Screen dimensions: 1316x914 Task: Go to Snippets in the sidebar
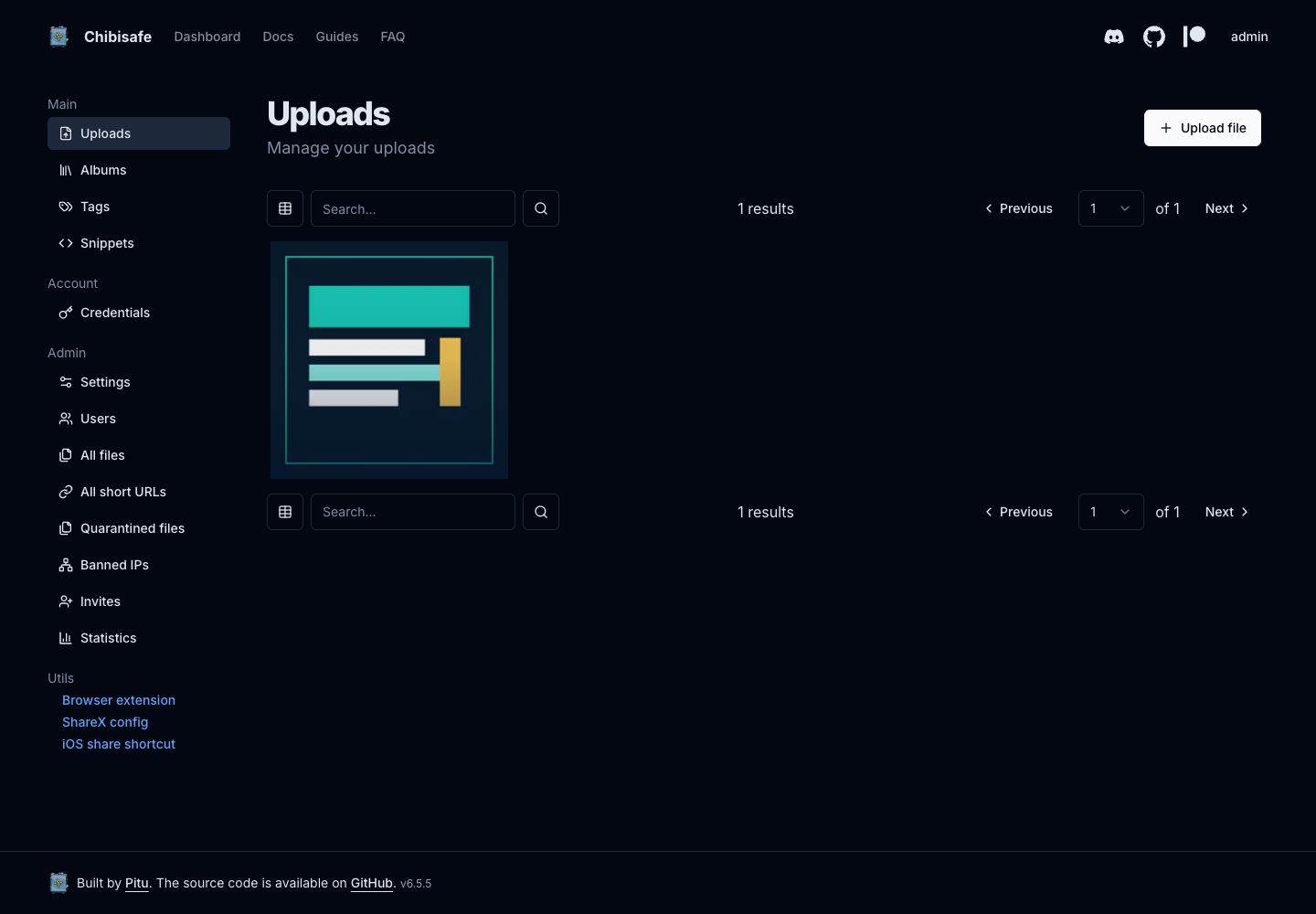point(139,243)
